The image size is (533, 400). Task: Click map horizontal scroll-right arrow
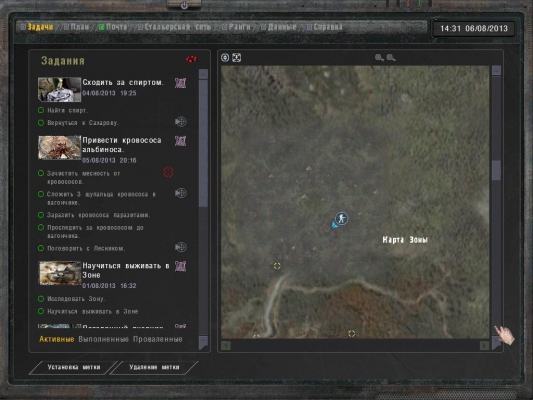tap(484, 346)
